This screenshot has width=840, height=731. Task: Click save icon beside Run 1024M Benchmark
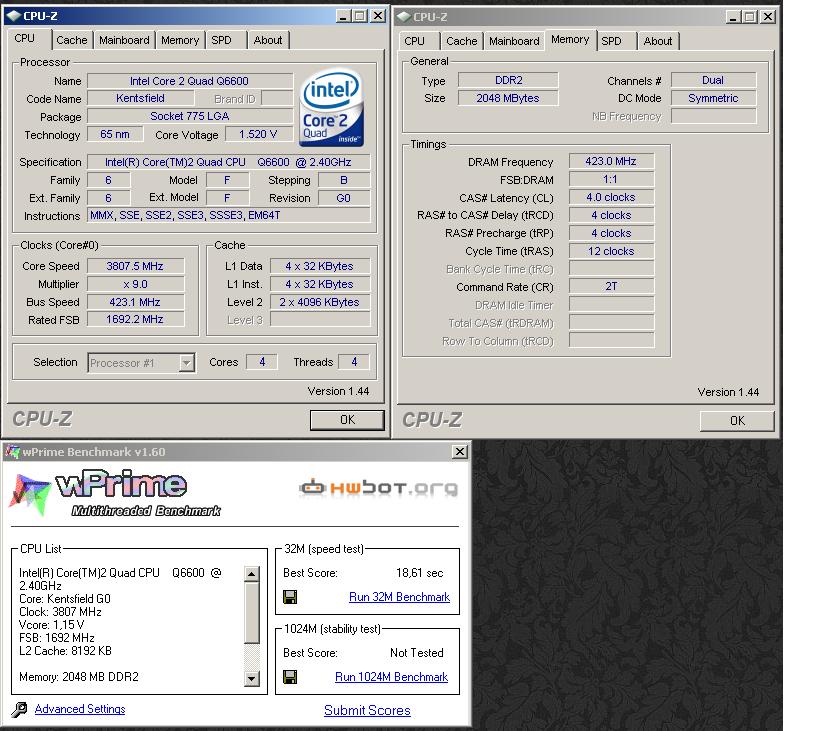(290, 677)
